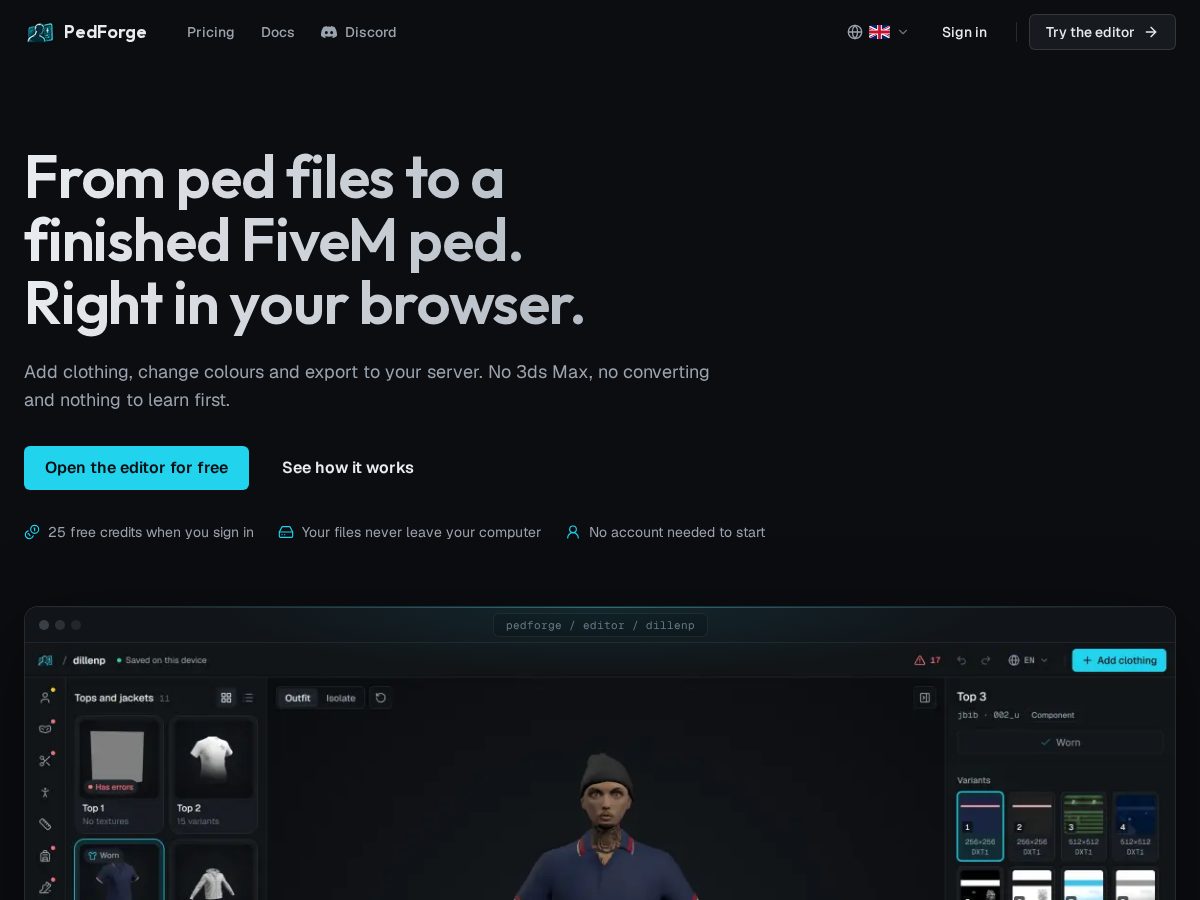The width and height of the screenshot is (1200, 900).
Task: Open the Docs page
Action: (x=278, y=32)
